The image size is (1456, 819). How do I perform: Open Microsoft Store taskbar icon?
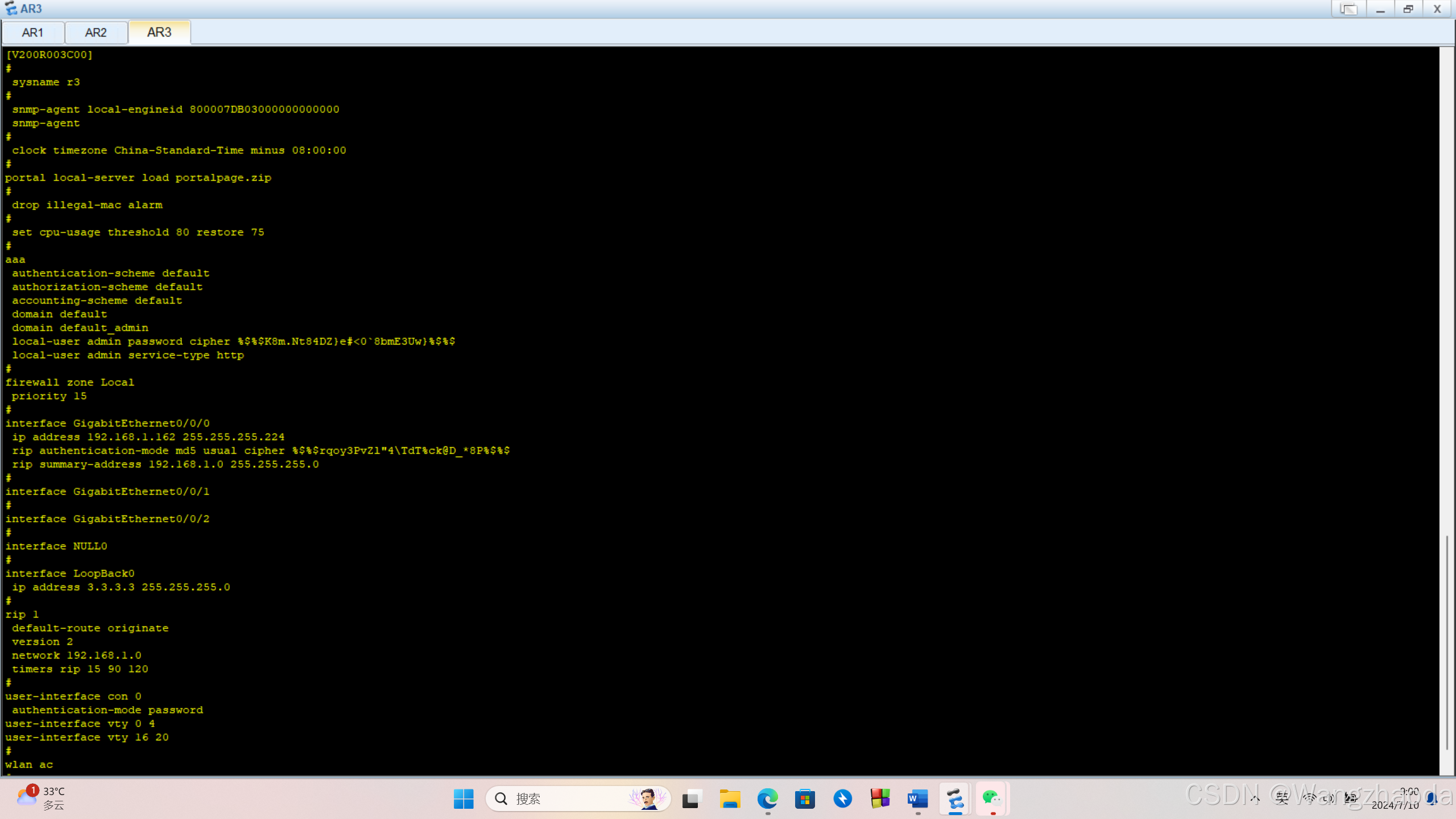pos(805,799)
